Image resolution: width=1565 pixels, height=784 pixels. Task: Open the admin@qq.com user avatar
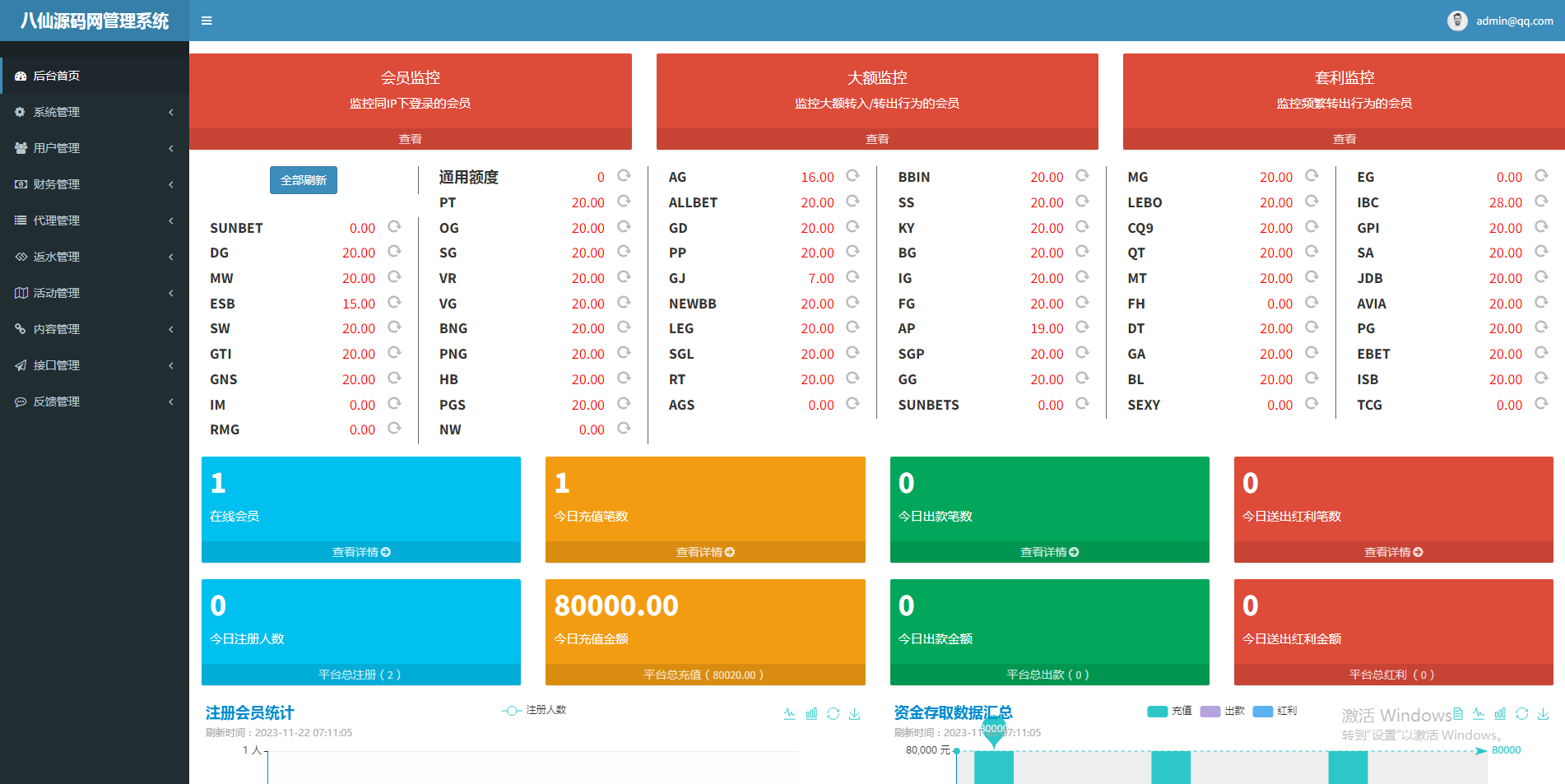point(1457,21)
